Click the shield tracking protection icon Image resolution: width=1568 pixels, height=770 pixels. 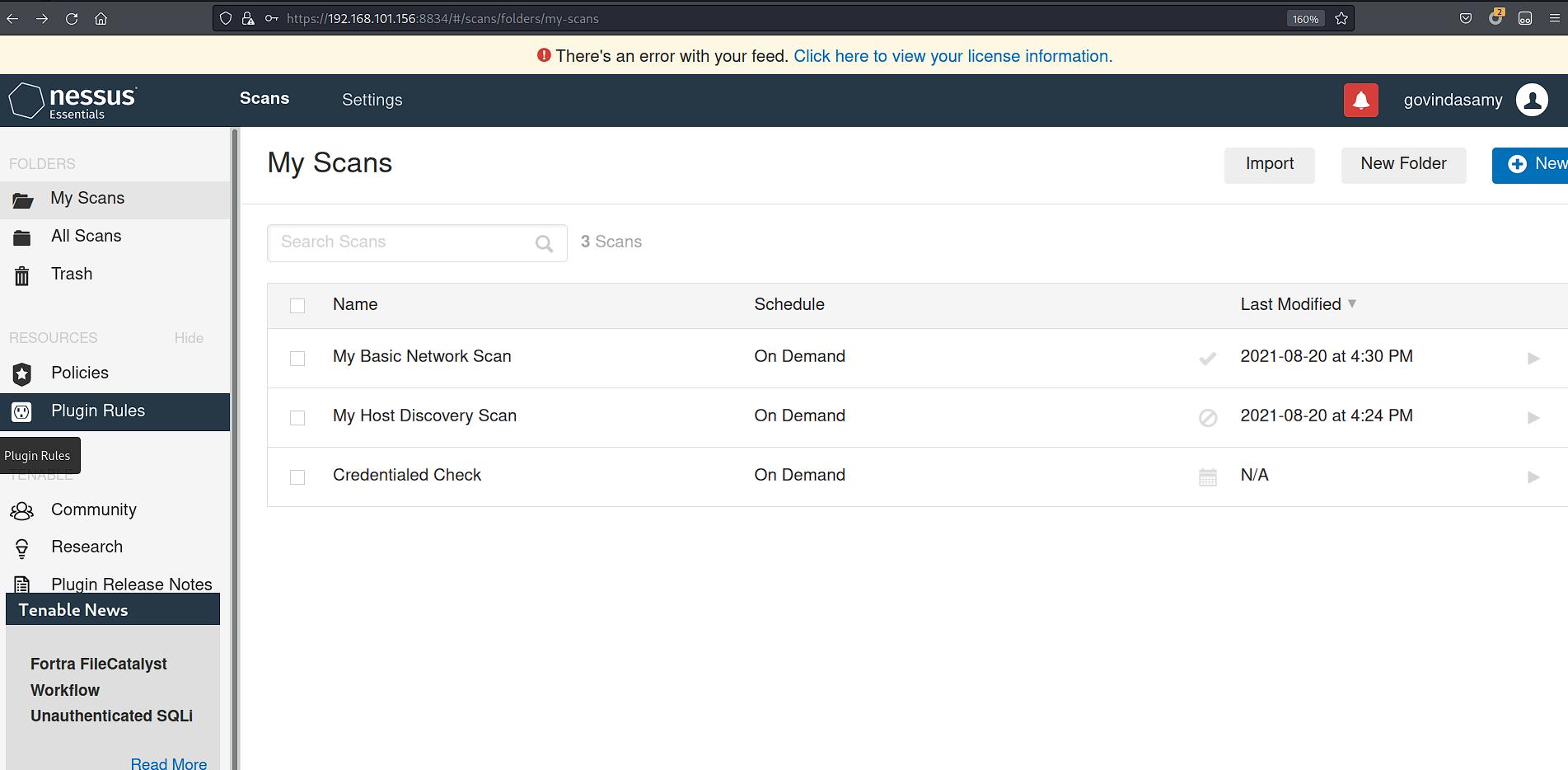pos(226,18)
